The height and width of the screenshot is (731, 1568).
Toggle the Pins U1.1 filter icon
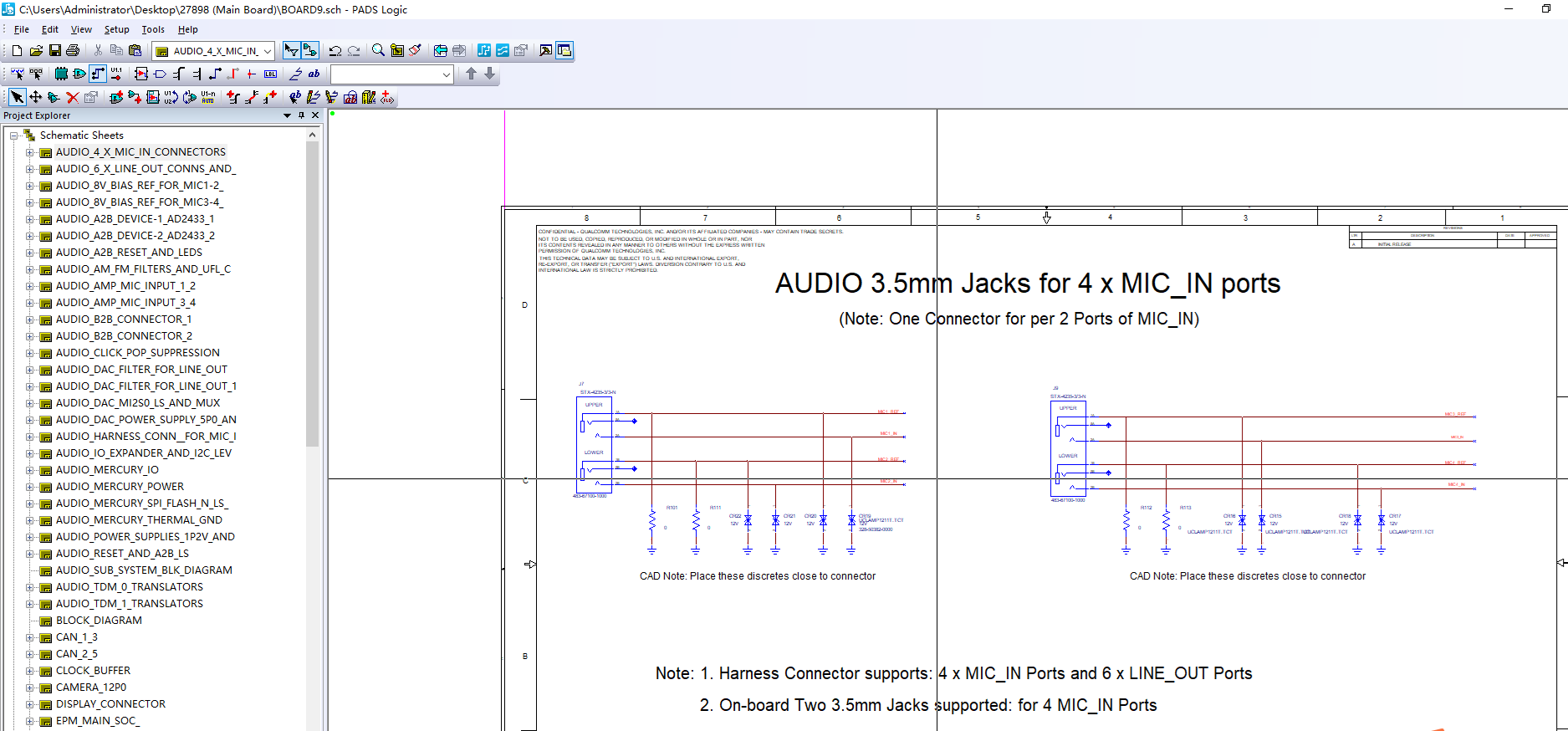click(116, 74)
